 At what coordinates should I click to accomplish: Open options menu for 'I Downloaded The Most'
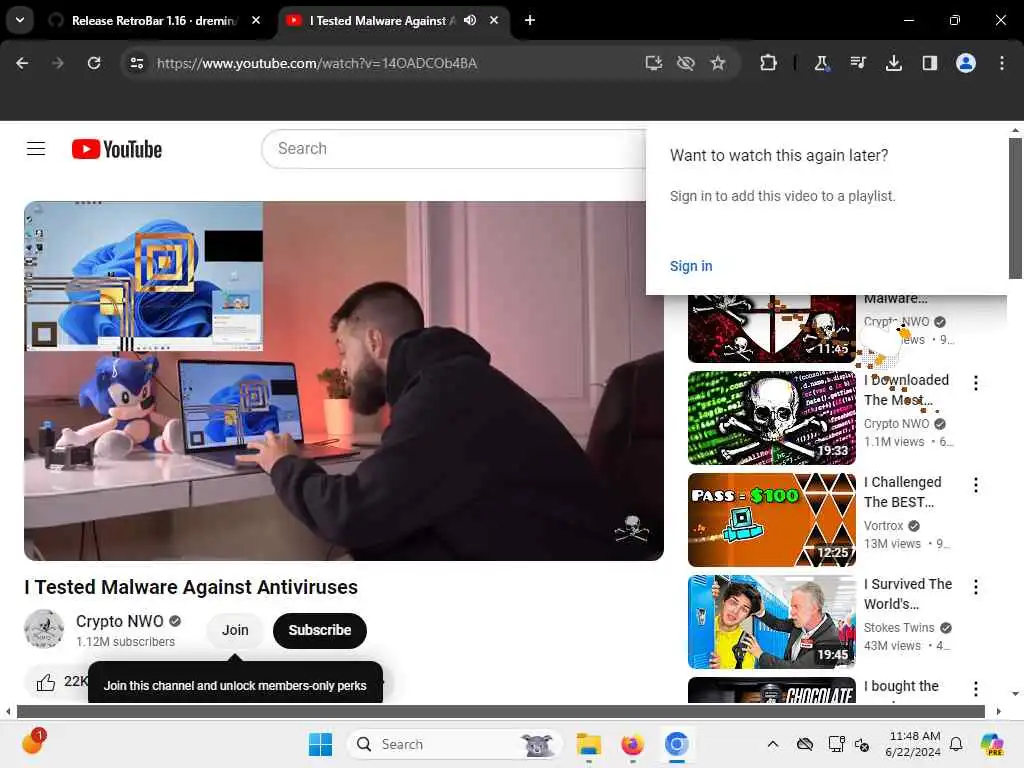976,383
